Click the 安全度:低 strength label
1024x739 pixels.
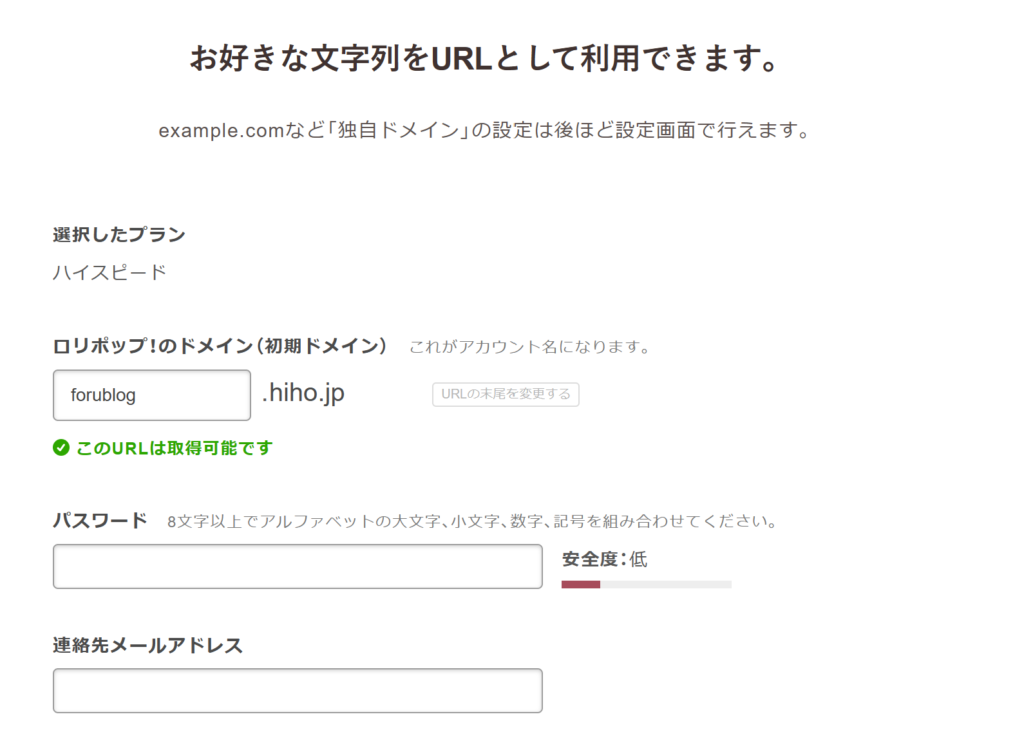[604, 559]
